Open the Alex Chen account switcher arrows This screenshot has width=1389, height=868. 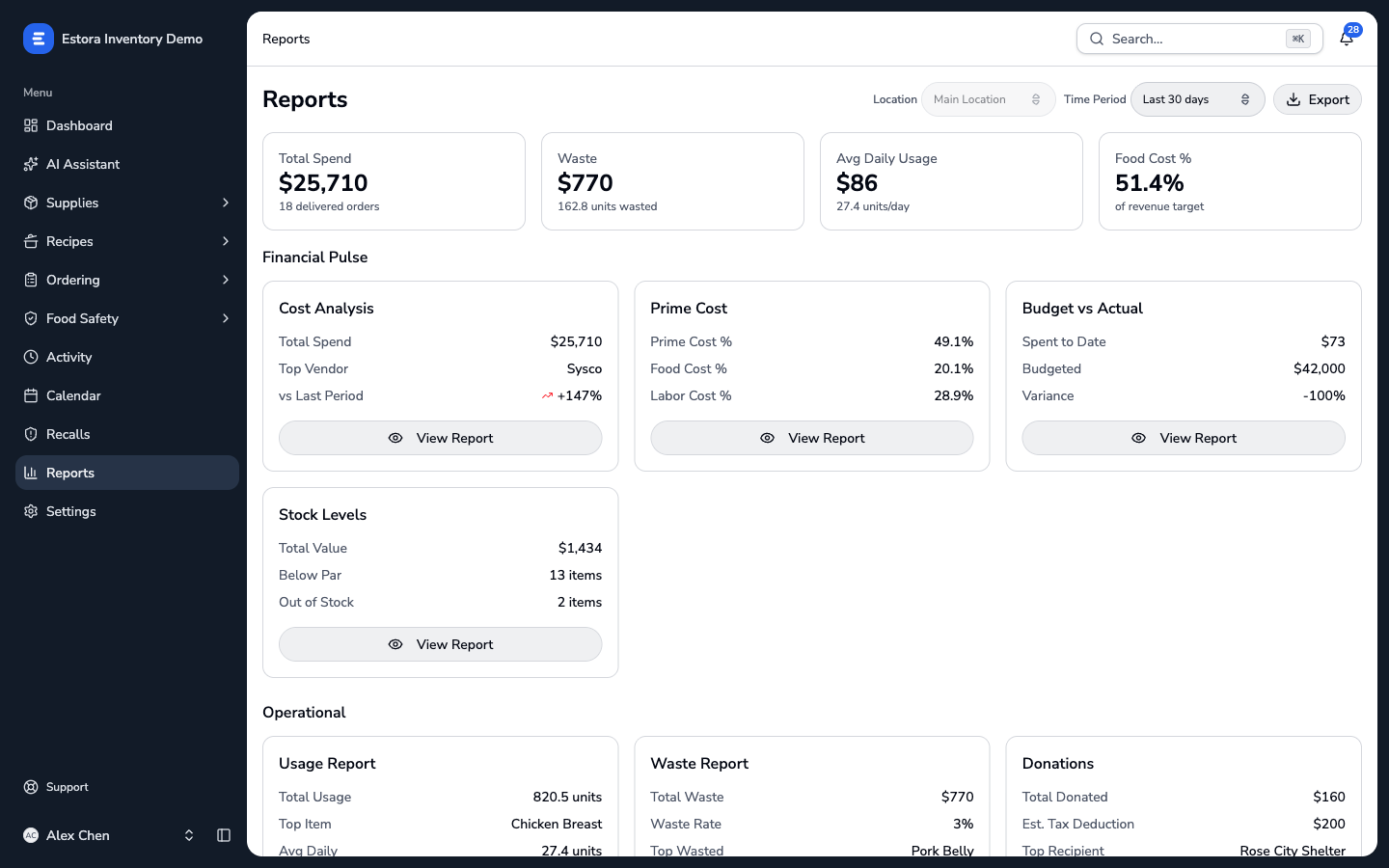(189, 835)
